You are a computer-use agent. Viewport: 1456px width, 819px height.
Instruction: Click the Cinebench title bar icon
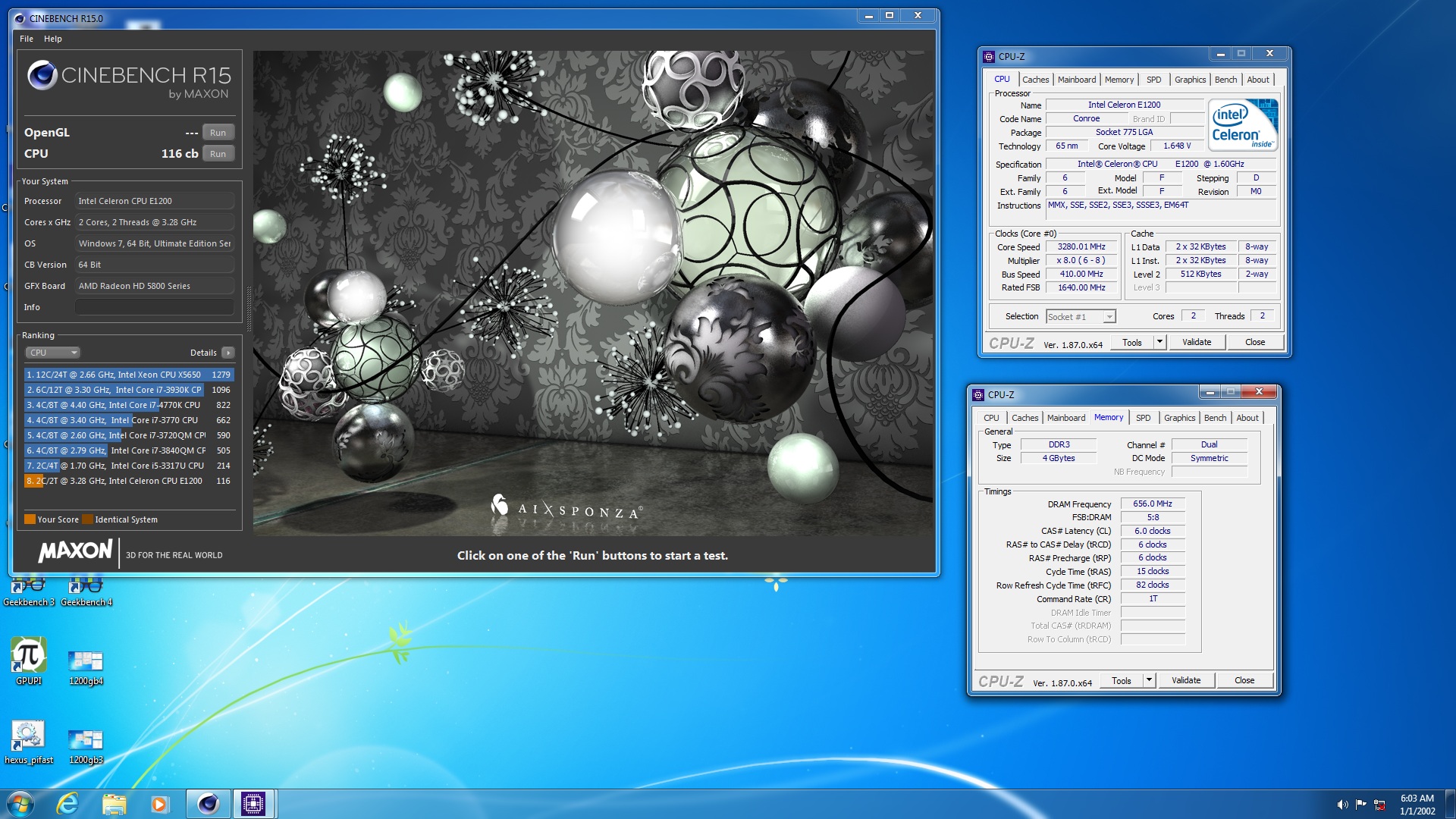20,18
